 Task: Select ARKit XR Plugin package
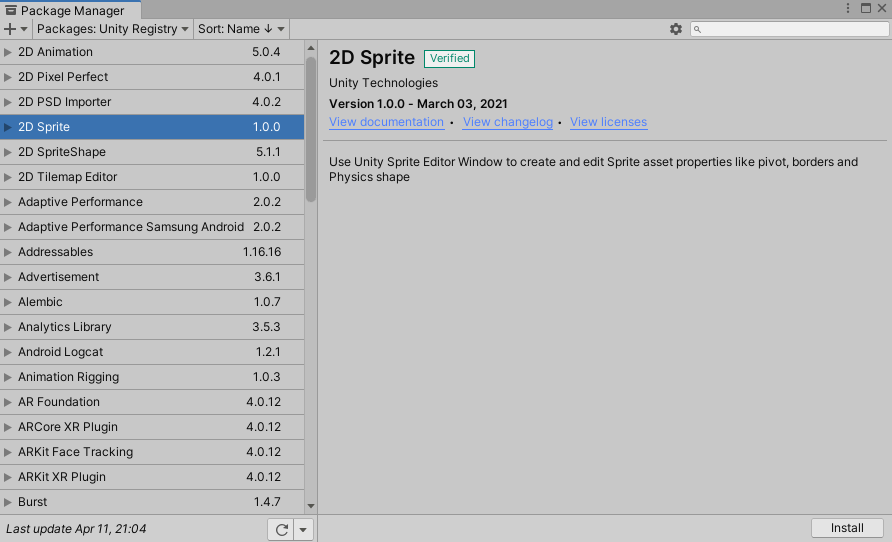pyautogui.click(x=152, y=477)
